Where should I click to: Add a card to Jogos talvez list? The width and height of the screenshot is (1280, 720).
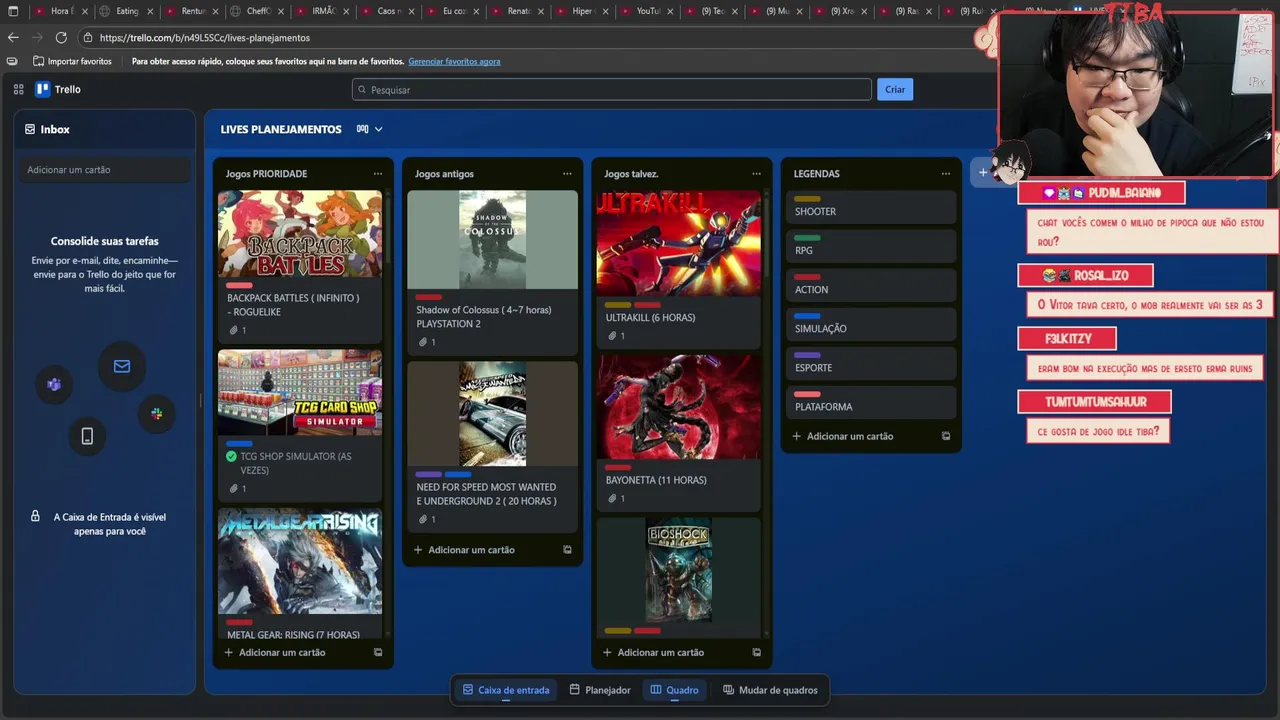tap(653, 652)
